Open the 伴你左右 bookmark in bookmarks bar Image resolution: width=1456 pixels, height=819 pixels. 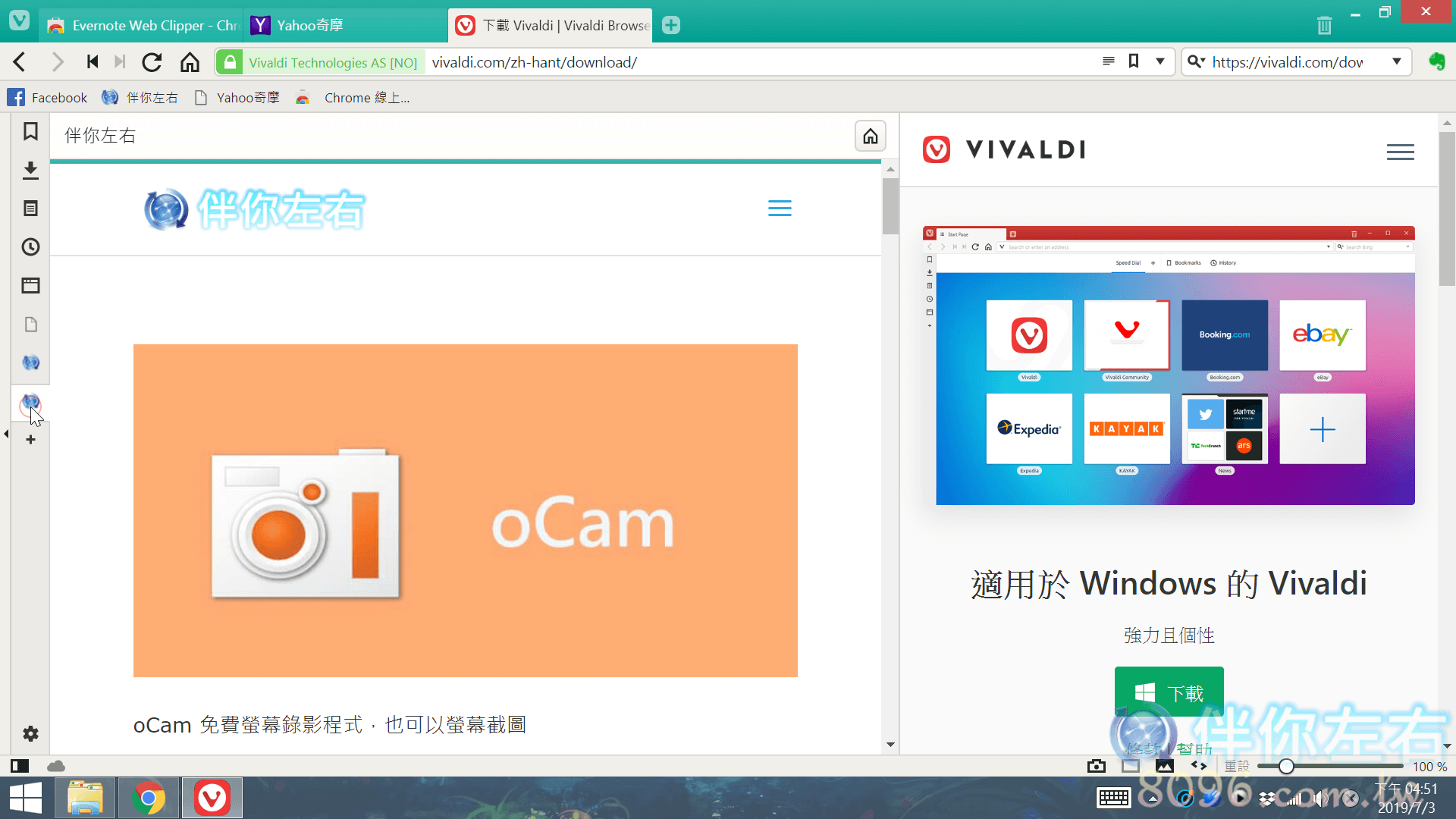click(x=140, y=98)
